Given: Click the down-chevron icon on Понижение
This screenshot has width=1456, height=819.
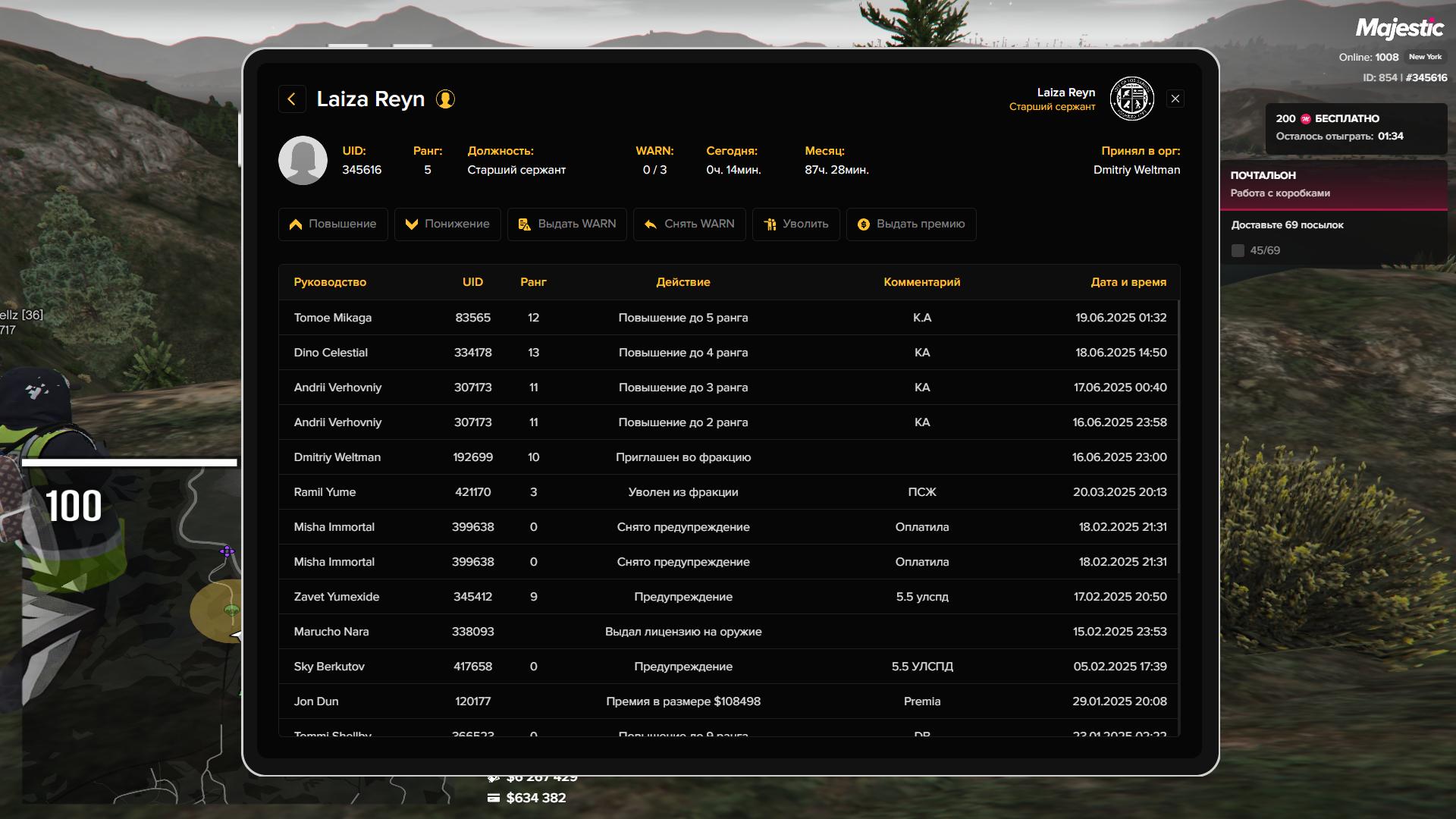Looking at the screenshot, I should (412, 224).
